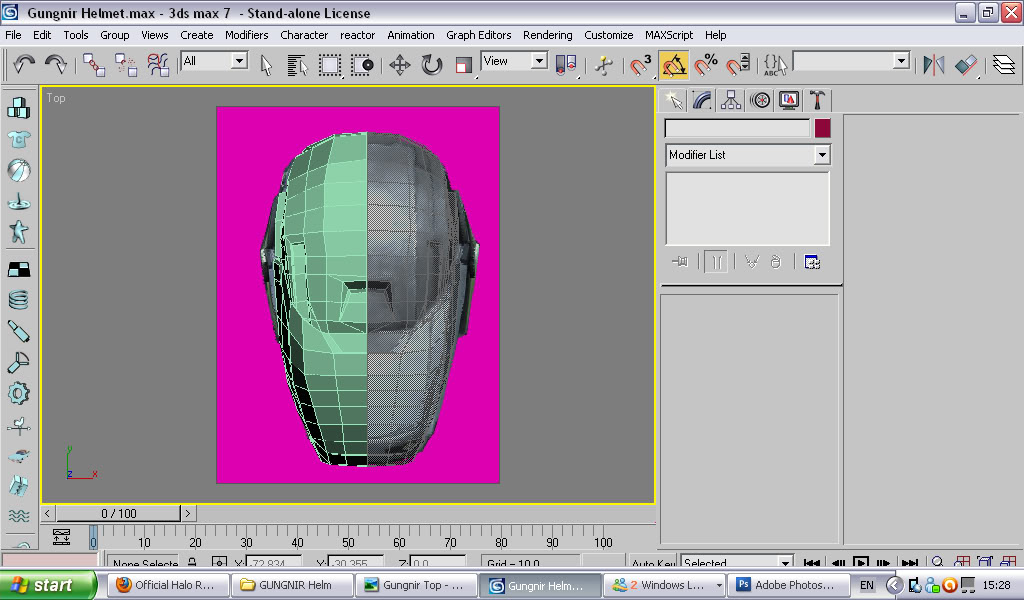Select the Select and Move tool
Image resolution: width=1024 pixels, height=600 pixels.
coord(399,65)
